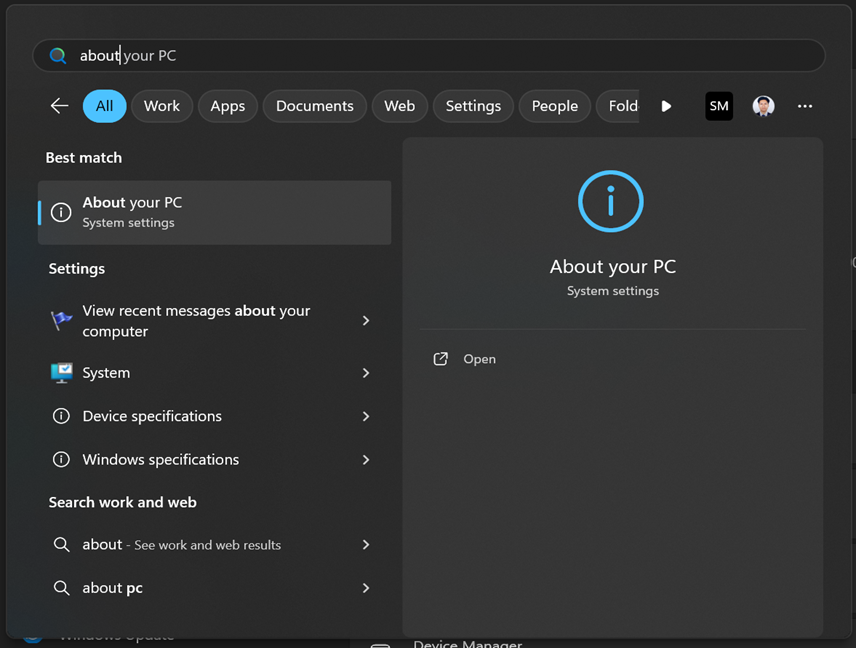Open About your PC from preview pane
This screenshot has height=648, width=856.
[x=479, y=359]
